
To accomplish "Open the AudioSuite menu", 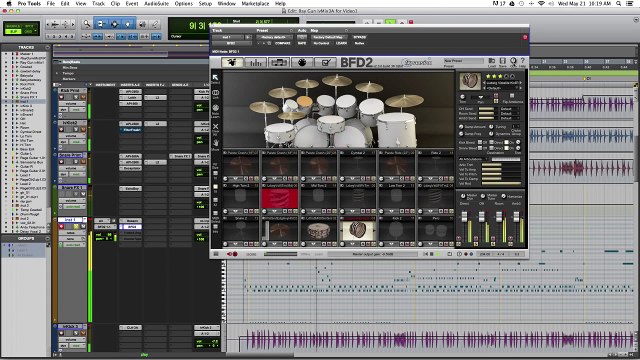I will (157, 3).
